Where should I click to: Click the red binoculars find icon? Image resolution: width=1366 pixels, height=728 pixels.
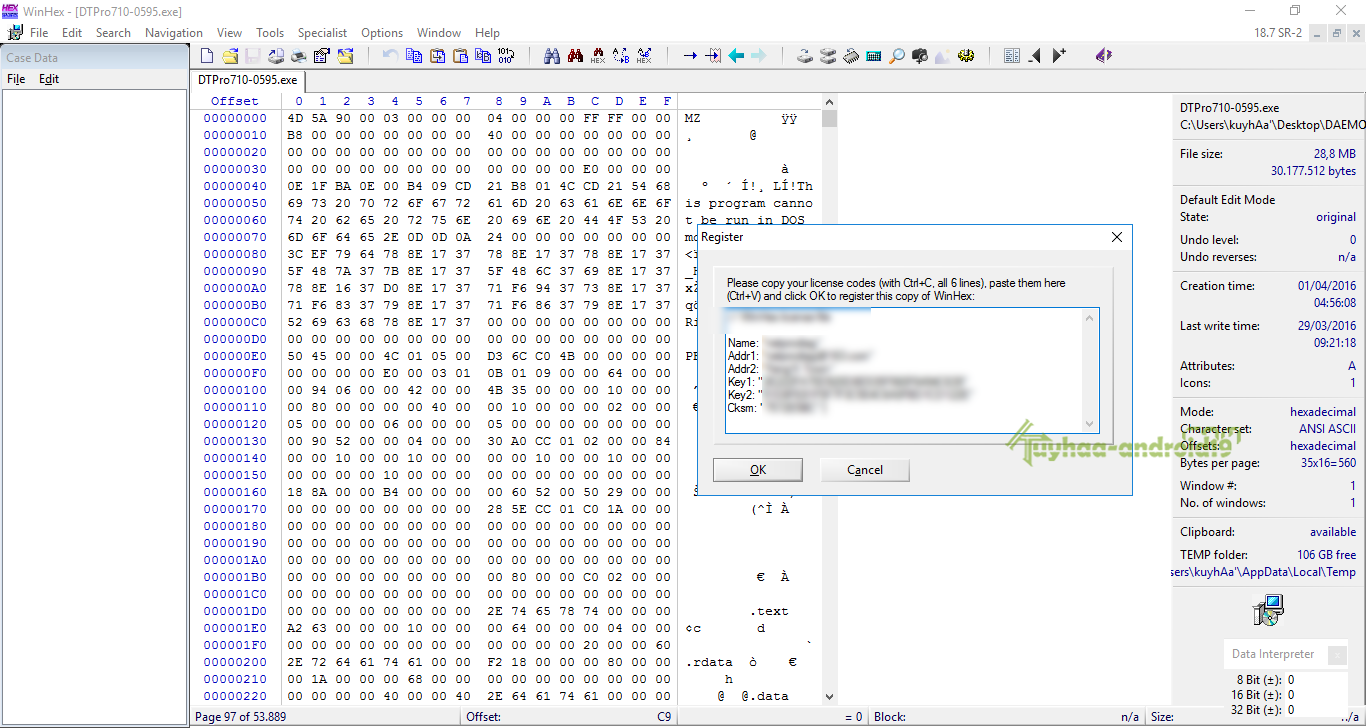575,56
